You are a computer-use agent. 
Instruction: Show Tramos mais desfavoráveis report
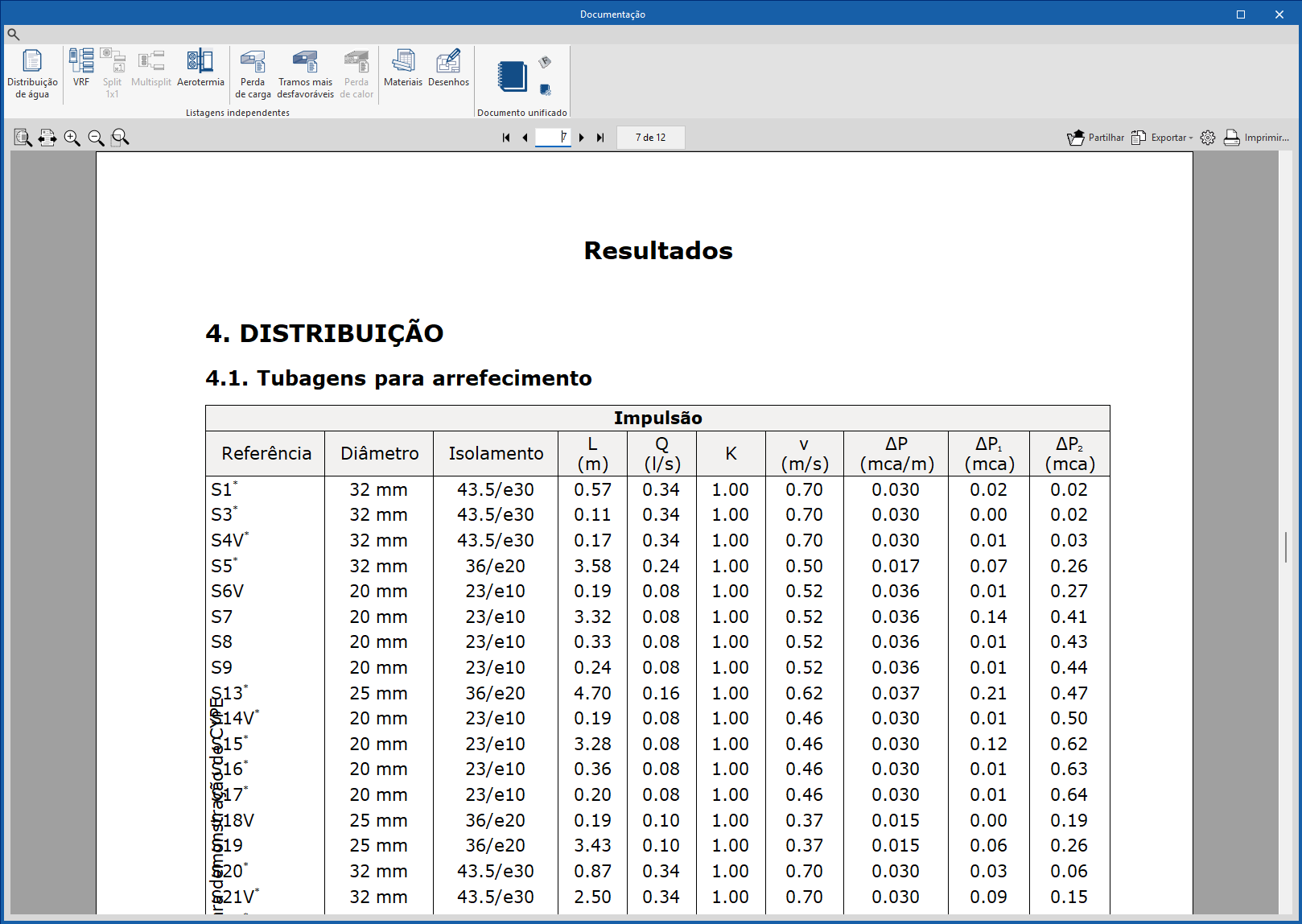coord(305,72)
